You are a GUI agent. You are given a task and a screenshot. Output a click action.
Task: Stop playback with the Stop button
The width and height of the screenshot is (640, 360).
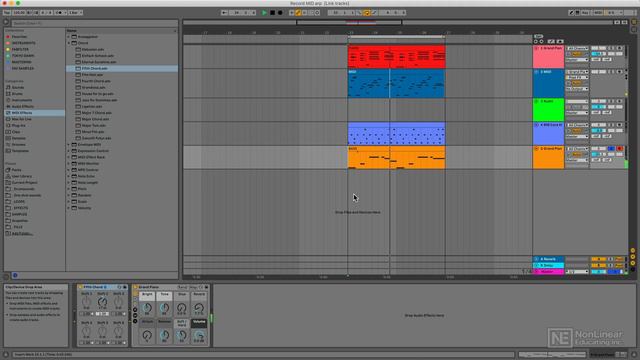[x=272, y=13]
